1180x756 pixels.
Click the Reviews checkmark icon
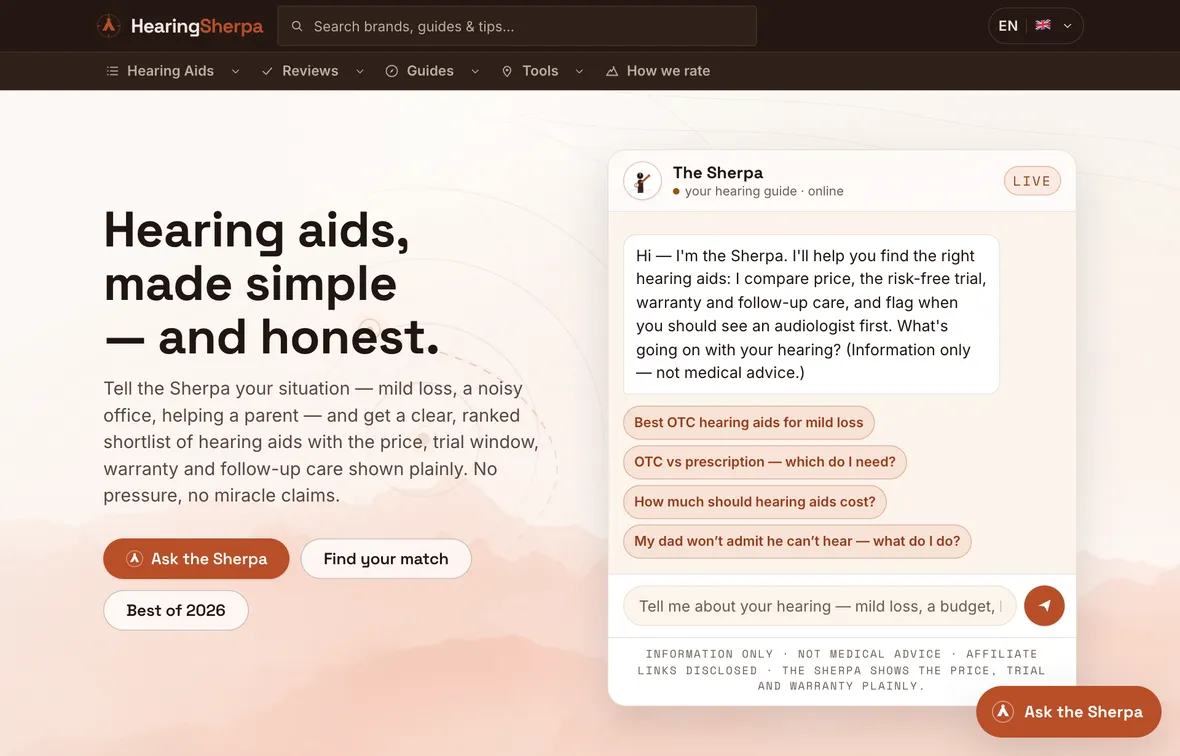[x=267, y=71]
